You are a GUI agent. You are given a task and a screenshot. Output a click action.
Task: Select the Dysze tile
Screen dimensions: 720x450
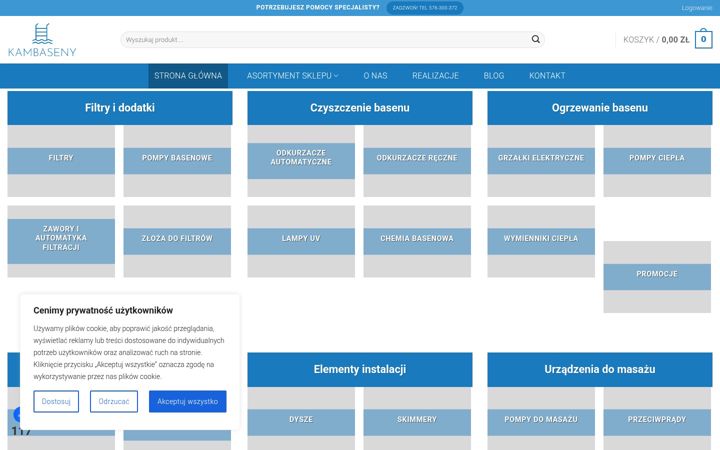click(x=301, y=419)
